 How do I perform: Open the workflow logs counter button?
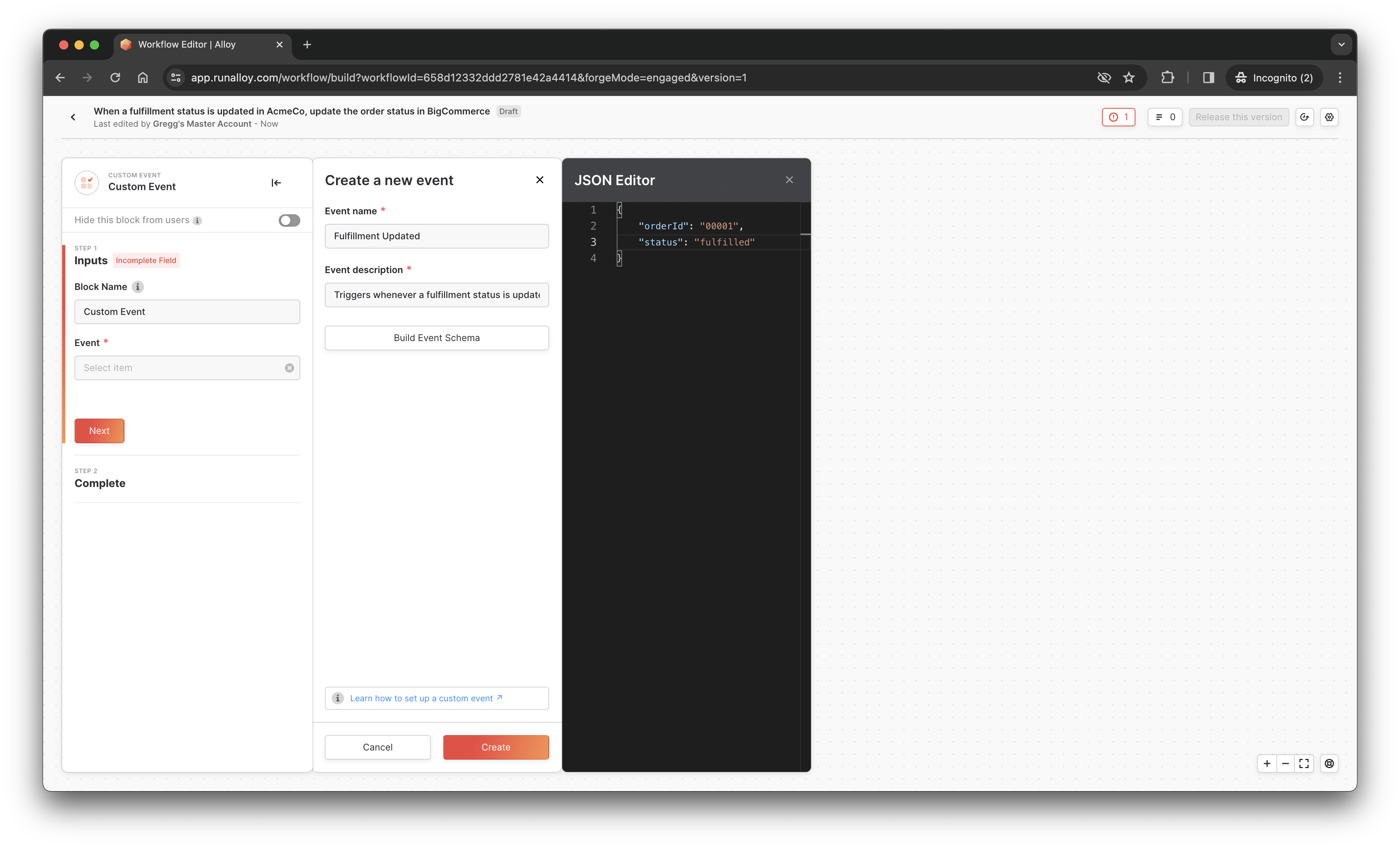[1165, 117]
